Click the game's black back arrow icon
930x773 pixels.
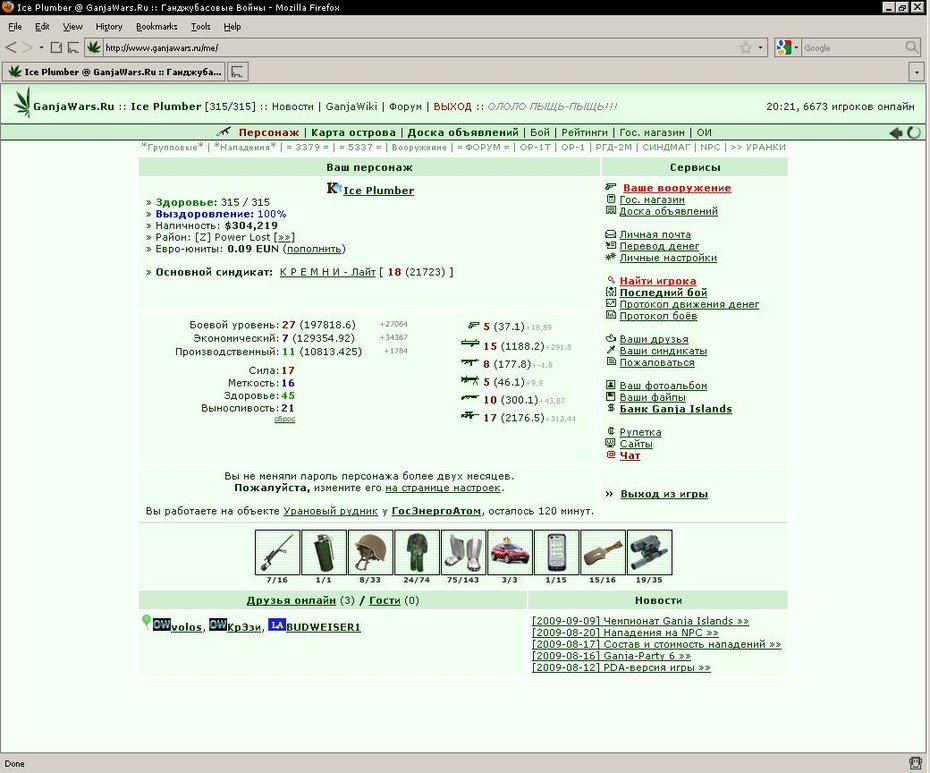pyautogui.click(x=896, y=133)
